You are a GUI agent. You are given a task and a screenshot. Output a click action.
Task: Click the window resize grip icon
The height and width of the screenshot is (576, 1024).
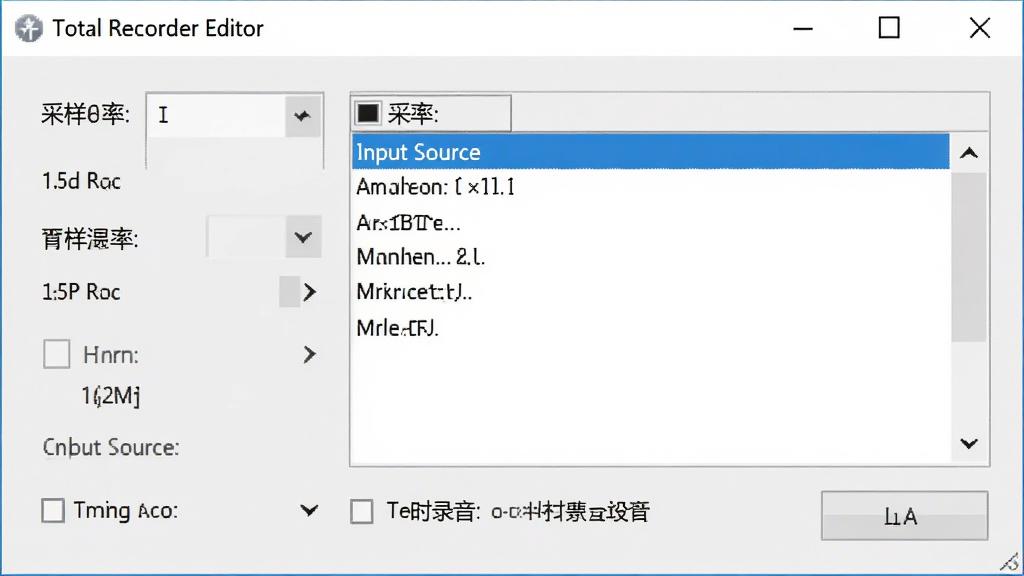pyautogui.click(x=1011, y=562)
